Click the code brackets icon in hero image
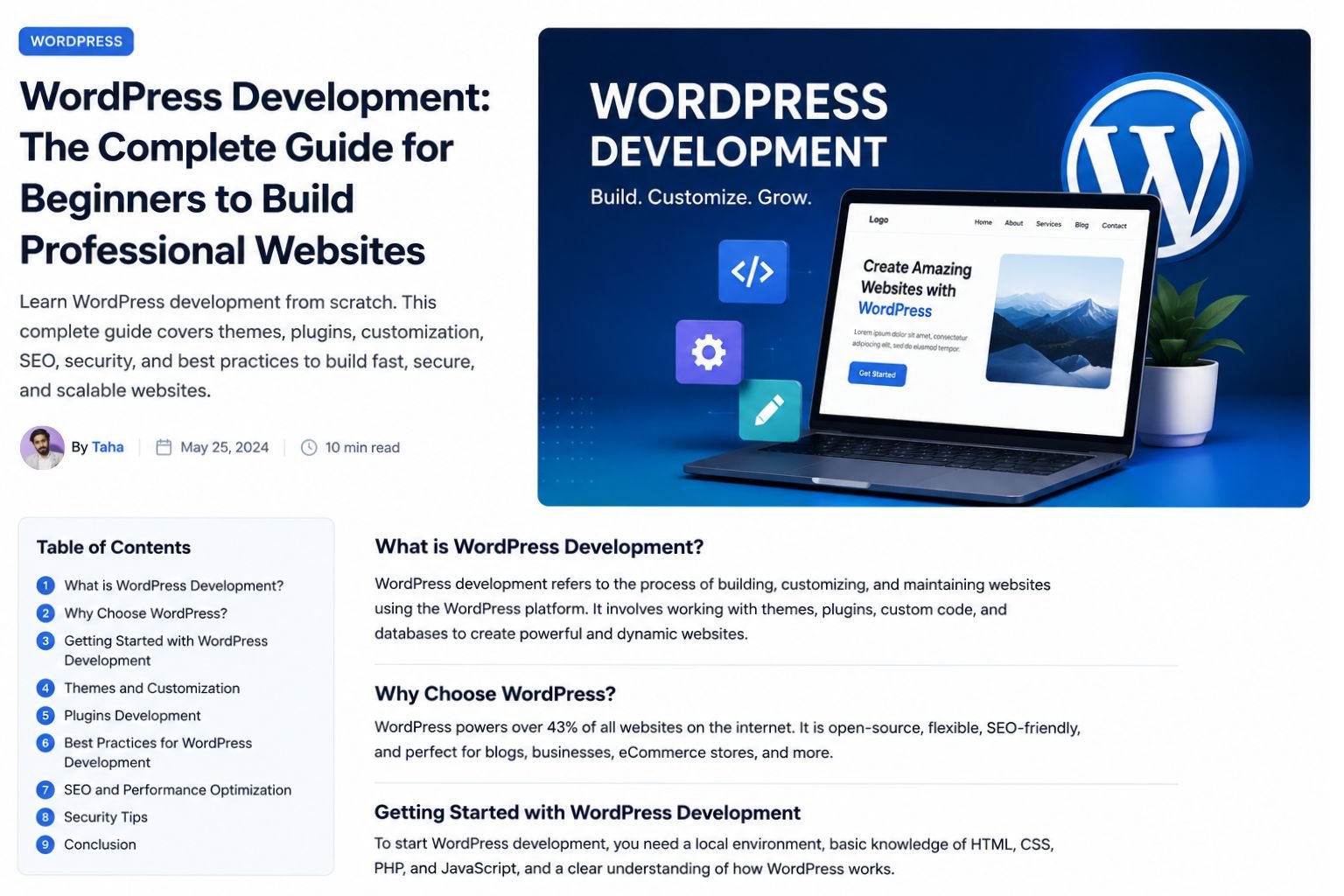Screen dimensions: 1344x896 752,272
